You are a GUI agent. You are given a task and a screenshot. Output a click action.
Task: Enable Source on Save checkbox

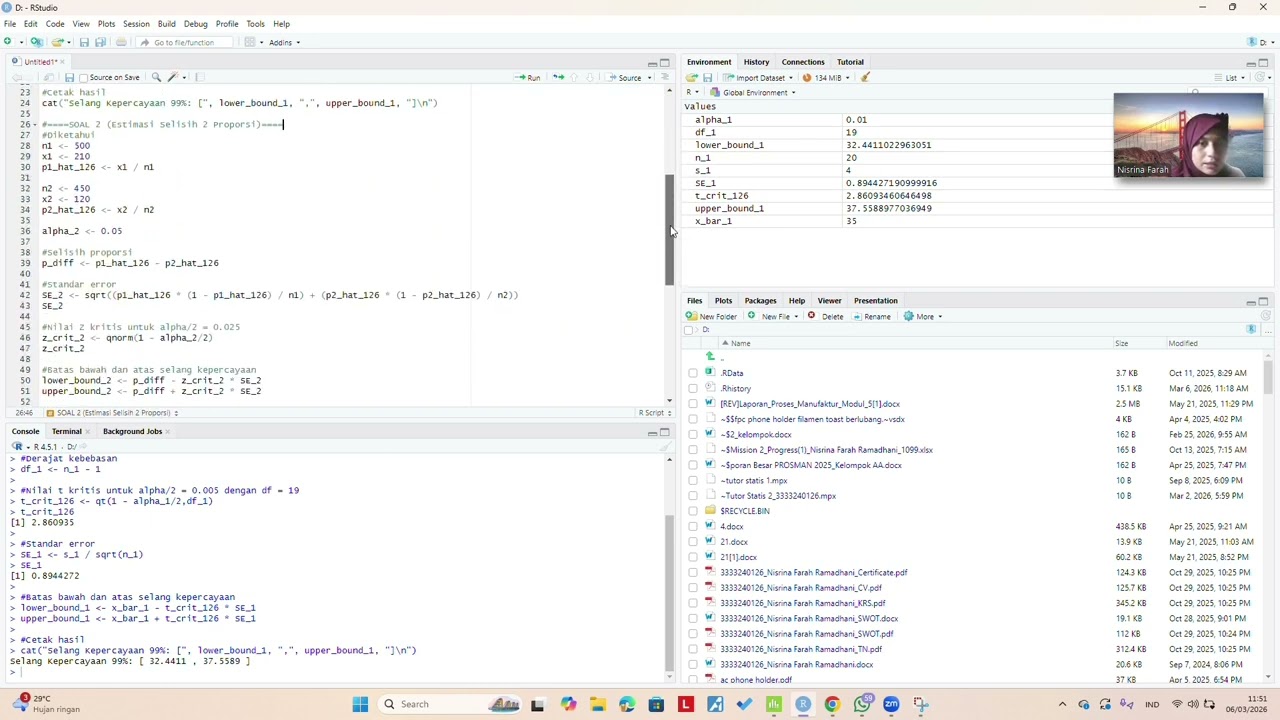coord(84,77)
